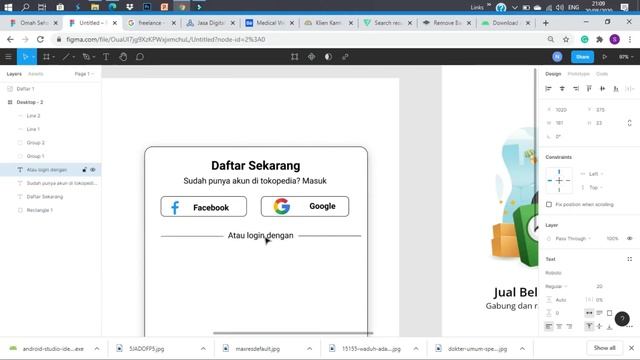Reload the page in browser

[40, 39]
